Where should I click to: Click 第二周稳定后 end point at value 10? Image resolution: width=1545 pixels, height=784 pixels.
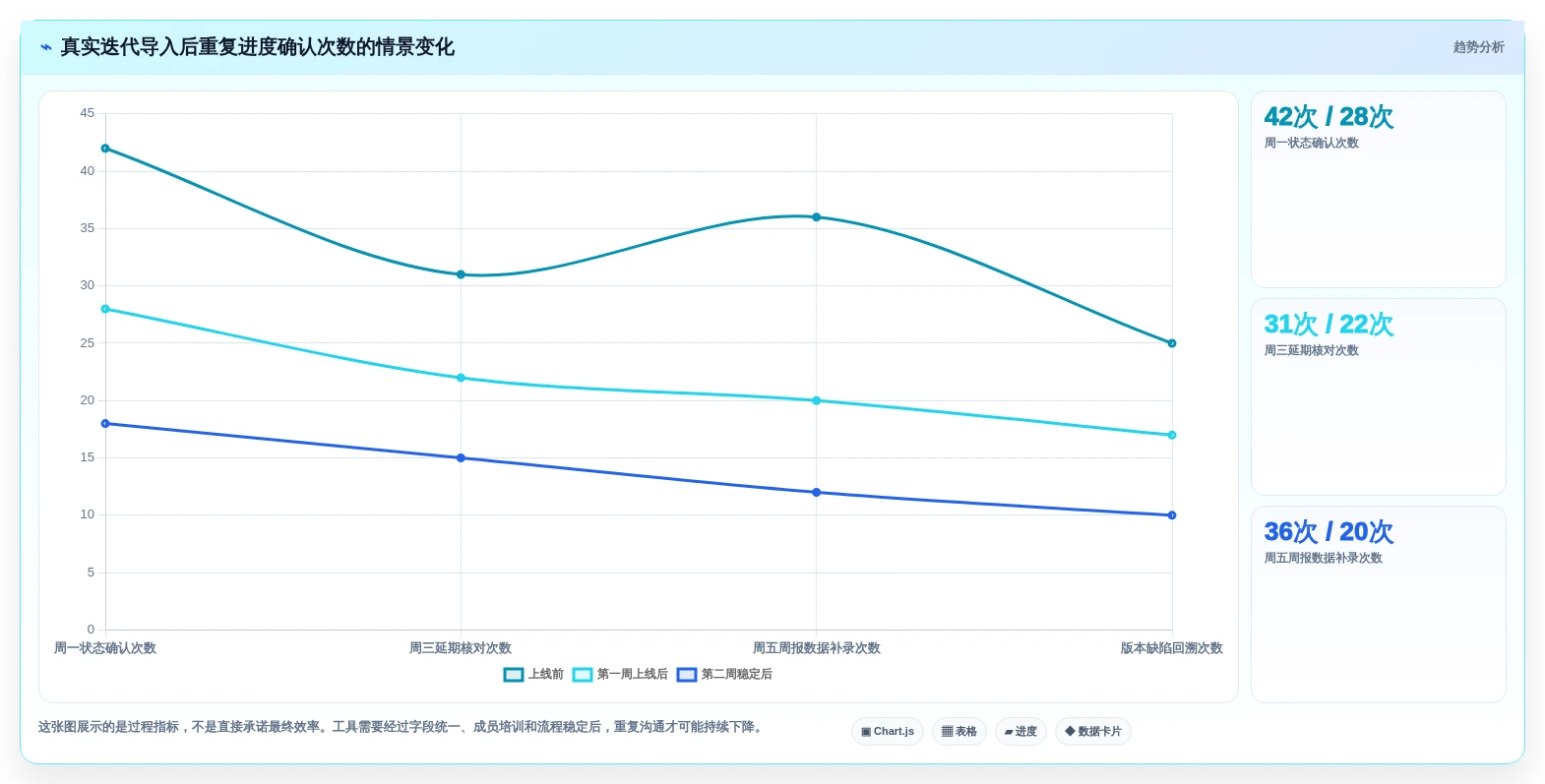tap(1171, 515)
